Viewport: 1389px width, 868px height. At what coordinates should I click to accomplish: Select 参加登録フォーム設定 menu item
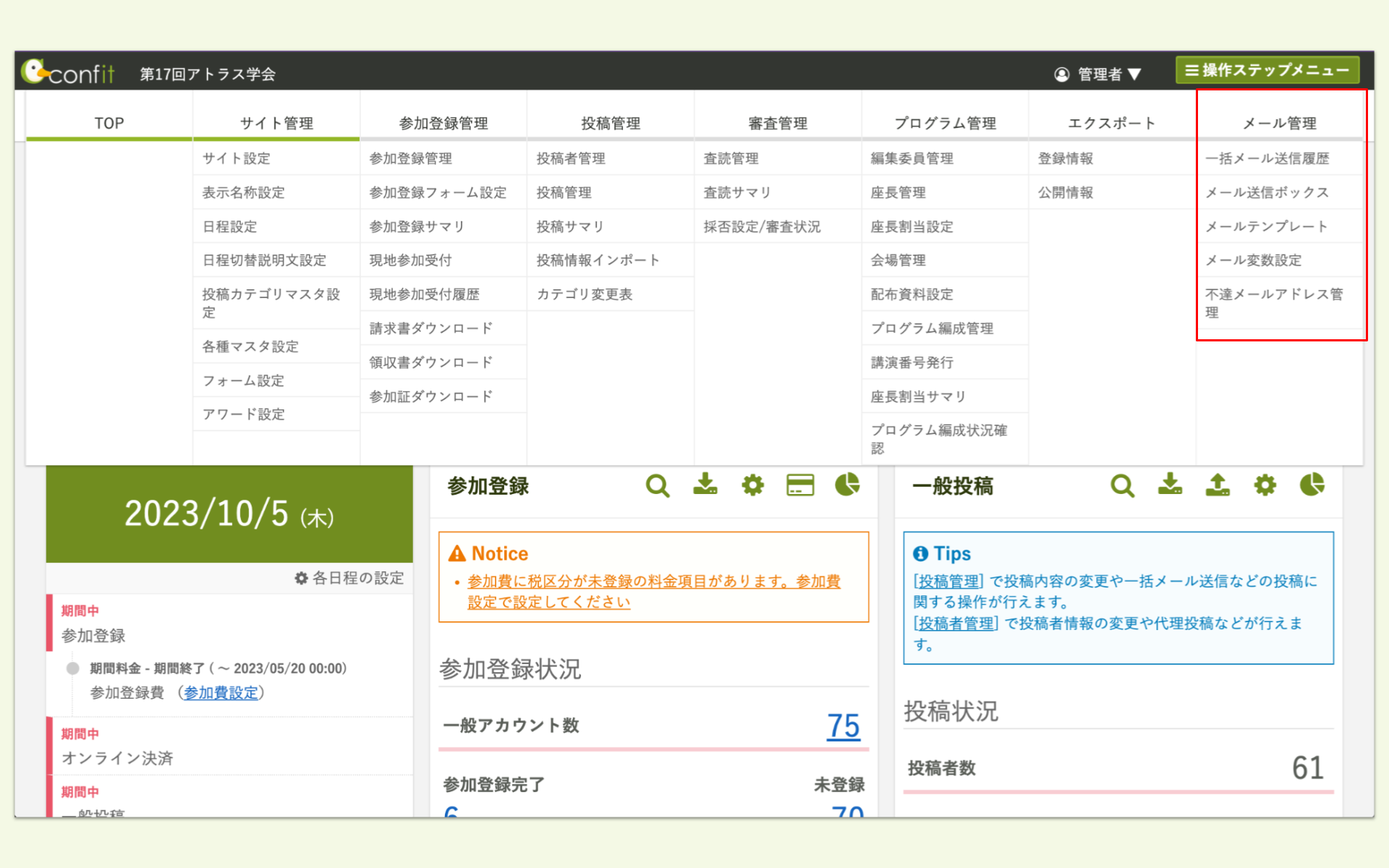438,192
